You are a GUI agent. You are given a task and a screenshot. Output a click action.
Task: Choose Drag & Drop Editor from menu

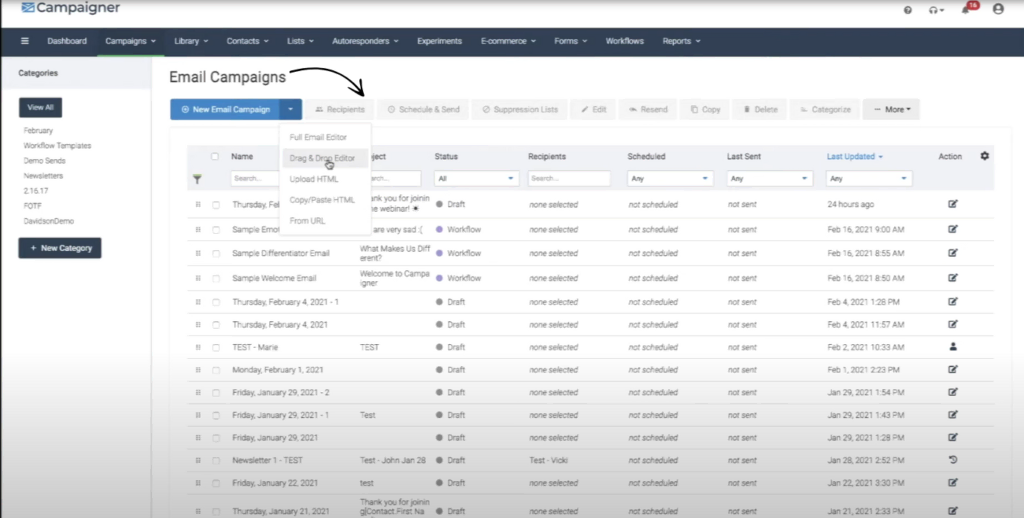[322, 158]
